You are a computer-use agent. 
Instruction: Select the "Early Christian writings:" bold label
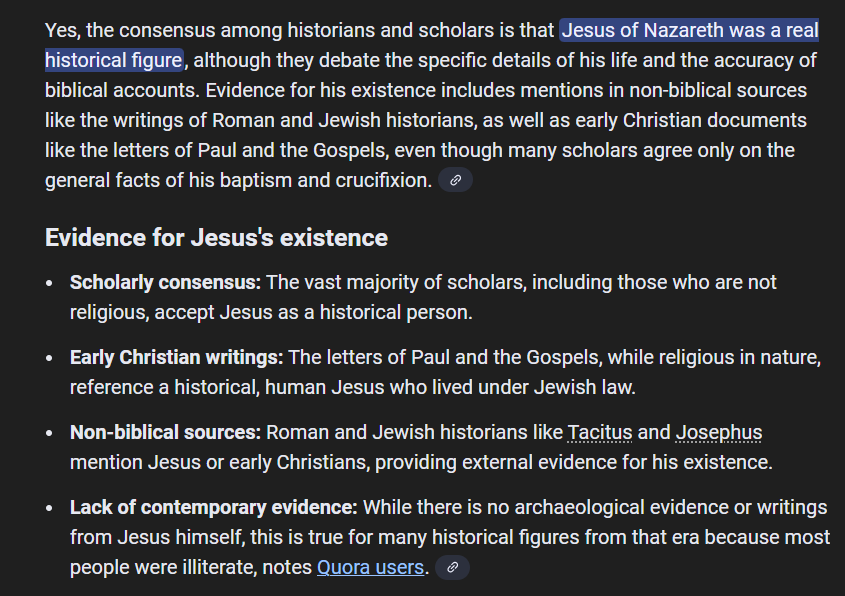[x=176, y=357]
